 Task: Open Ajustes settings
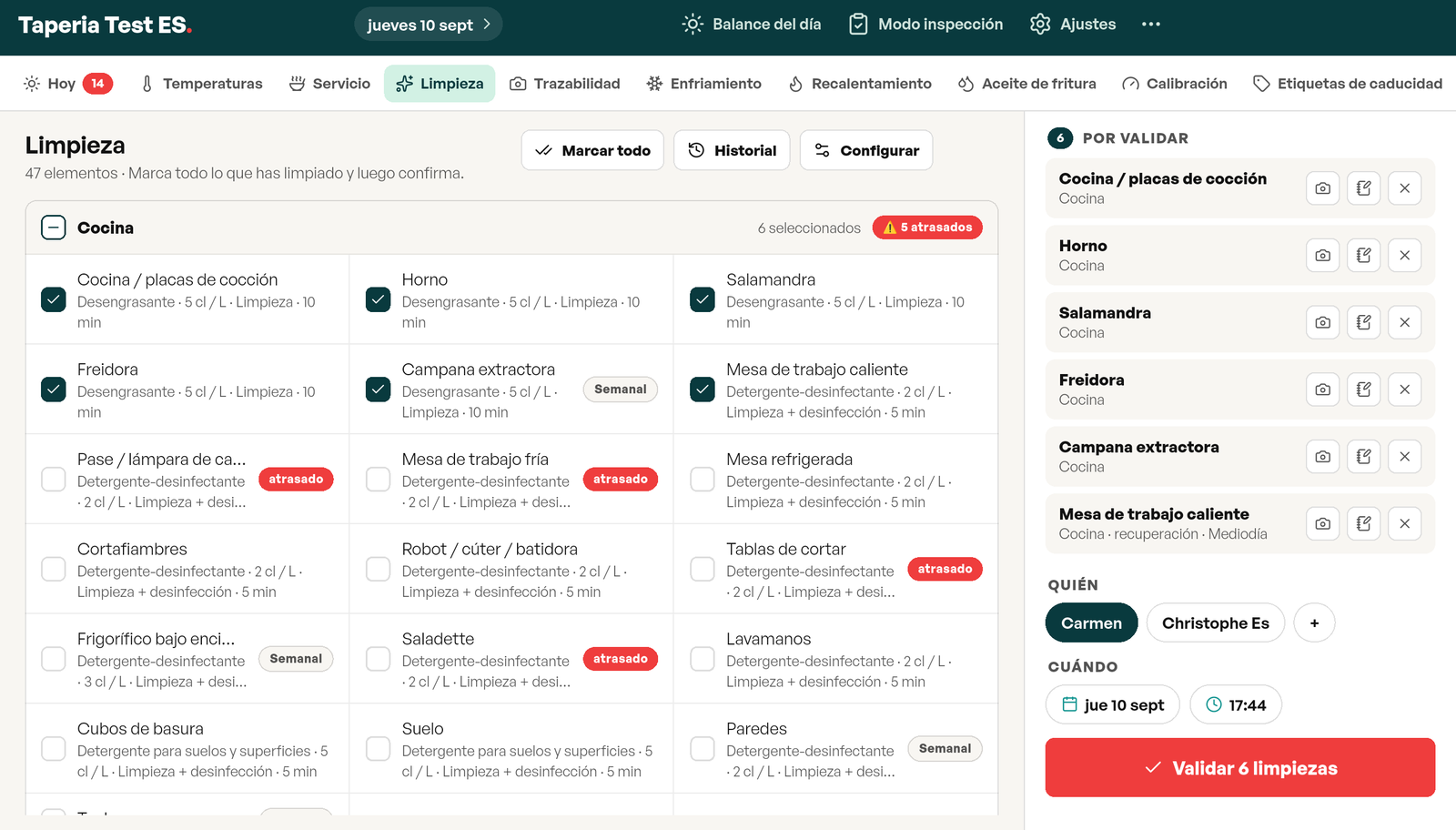click(1073, 25)
